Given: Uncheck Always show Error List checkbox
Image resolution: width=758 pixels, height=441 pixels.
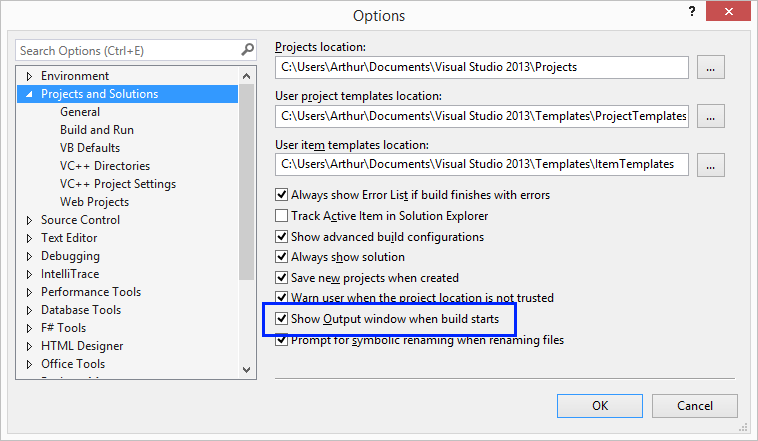Looking at the screenshot, I should 282,195.
